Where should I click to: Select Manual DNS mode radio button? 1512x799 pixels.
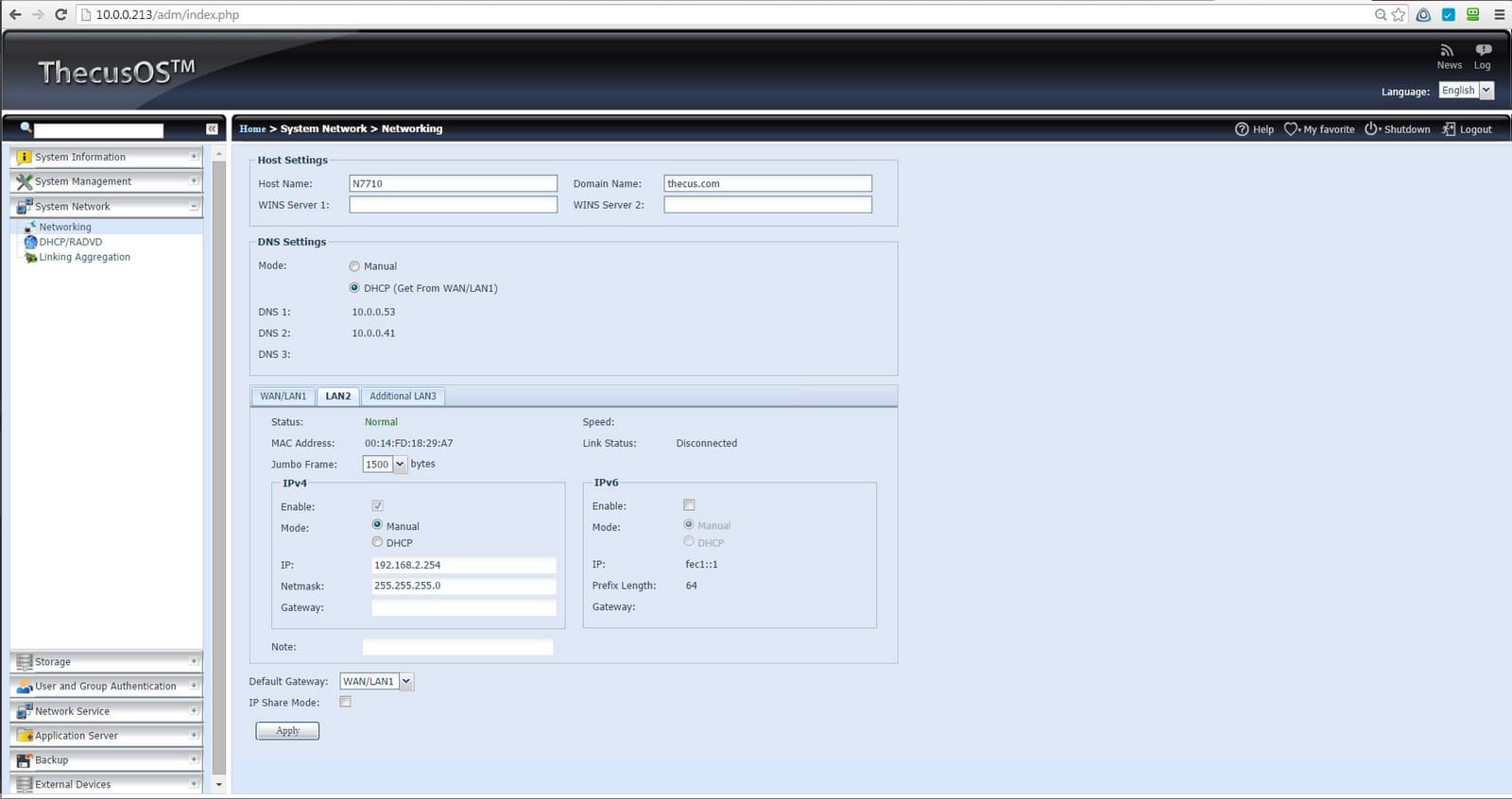pos(354,266)
